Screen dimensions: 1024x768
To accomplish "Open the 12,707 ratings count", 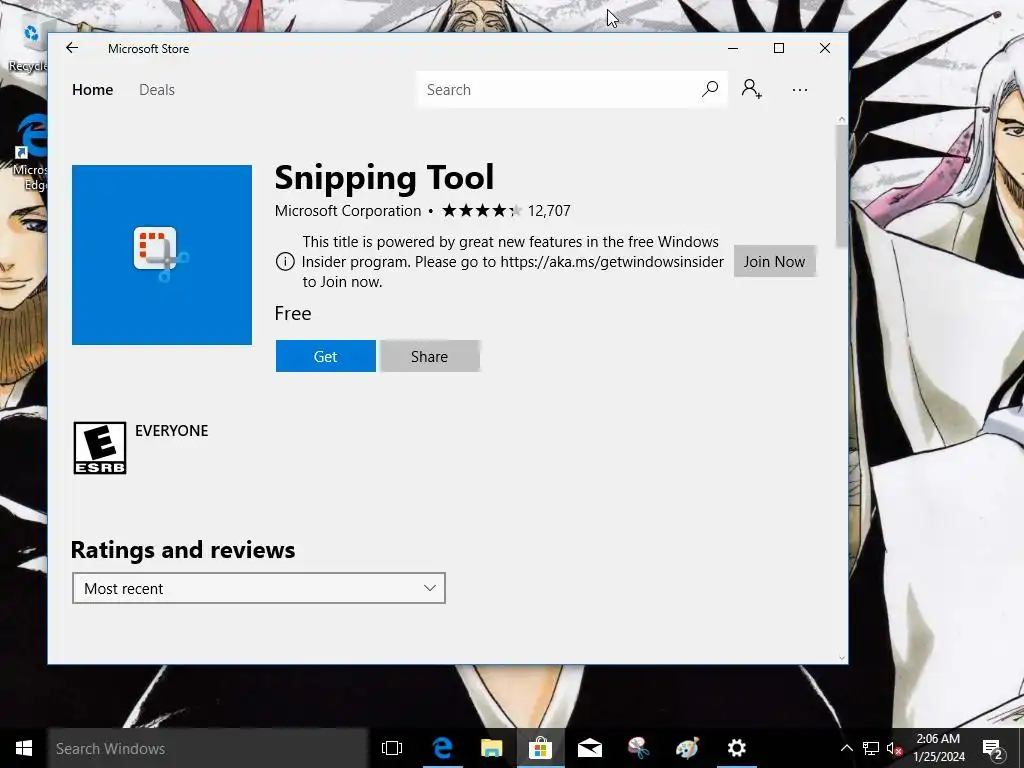I will click(x=549, y=210).
